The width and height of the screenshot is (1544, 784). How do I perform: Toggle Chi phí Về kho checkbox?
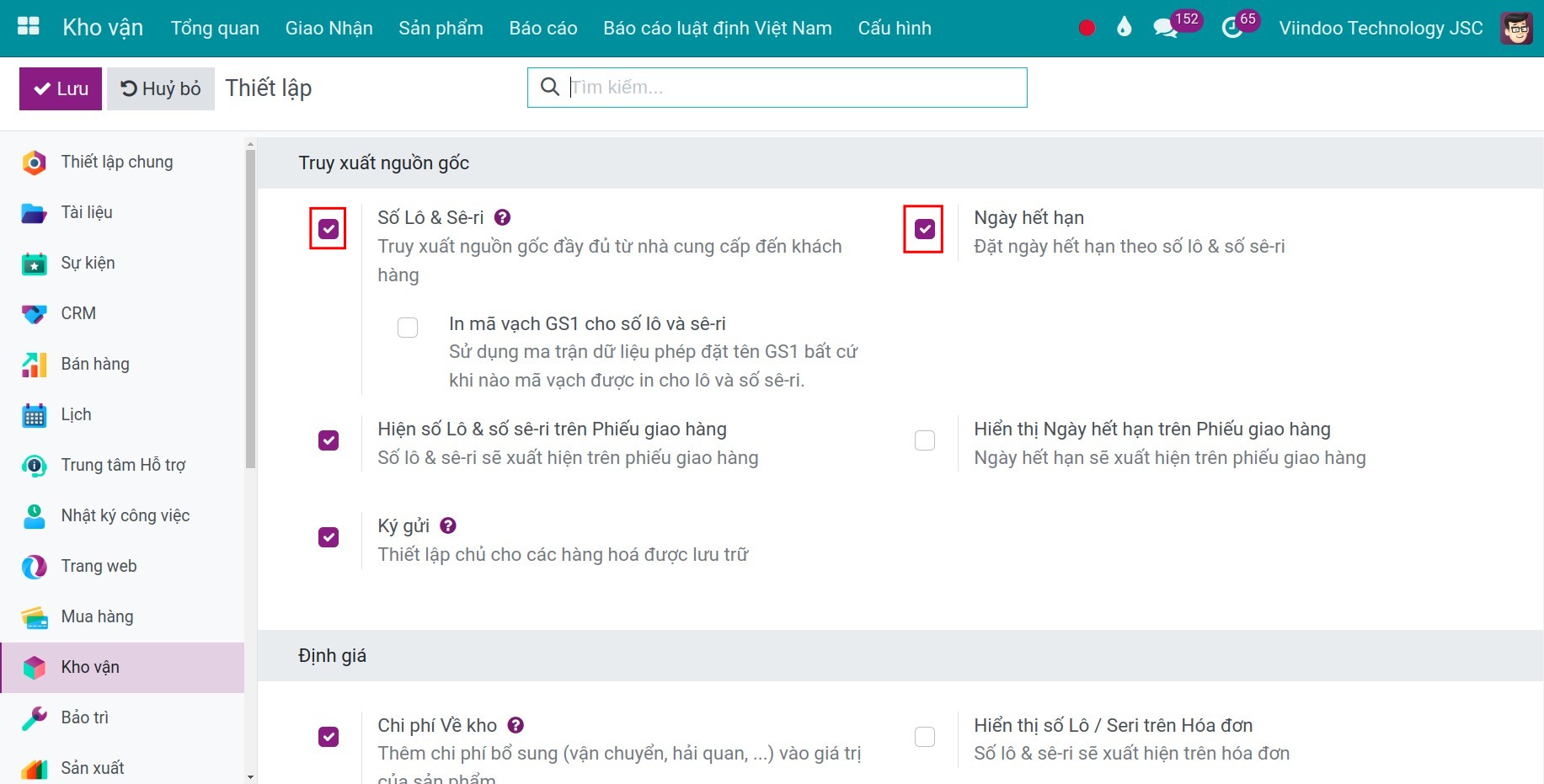(329, 737)
